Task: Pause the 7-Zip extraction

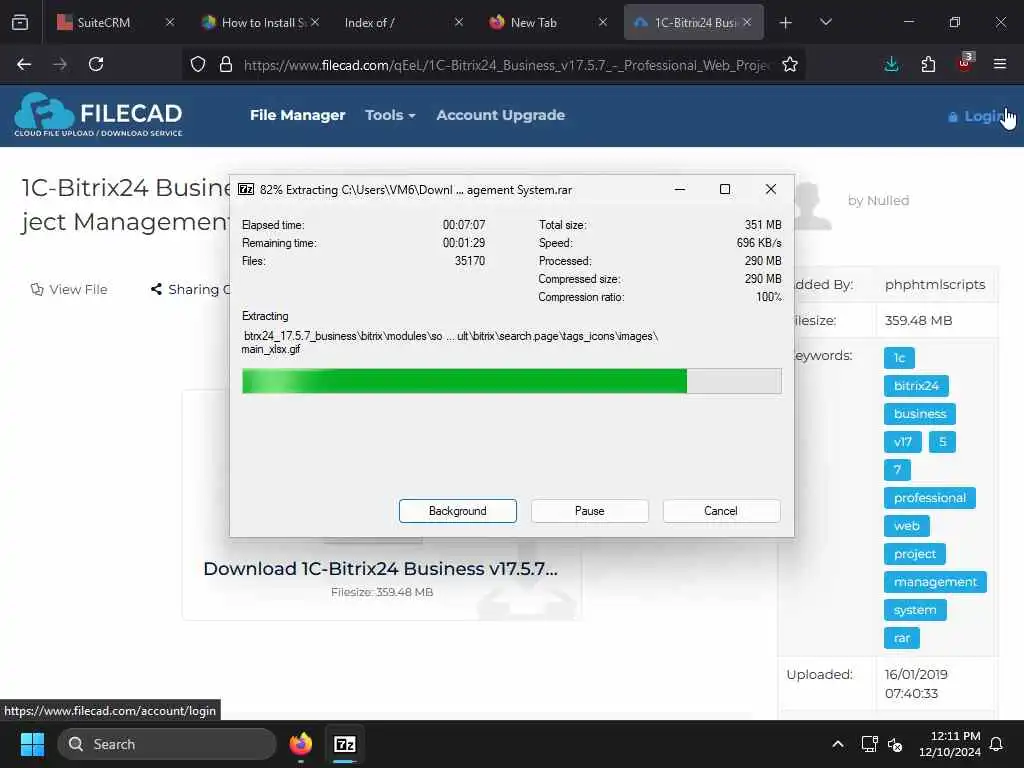Action: [x=590, y=511]
